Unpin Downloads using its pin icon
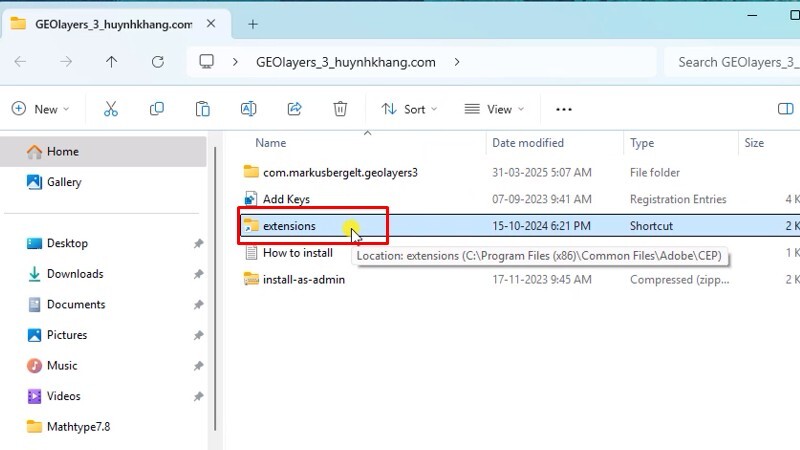The image size is (800, 450). coord(198,274)
